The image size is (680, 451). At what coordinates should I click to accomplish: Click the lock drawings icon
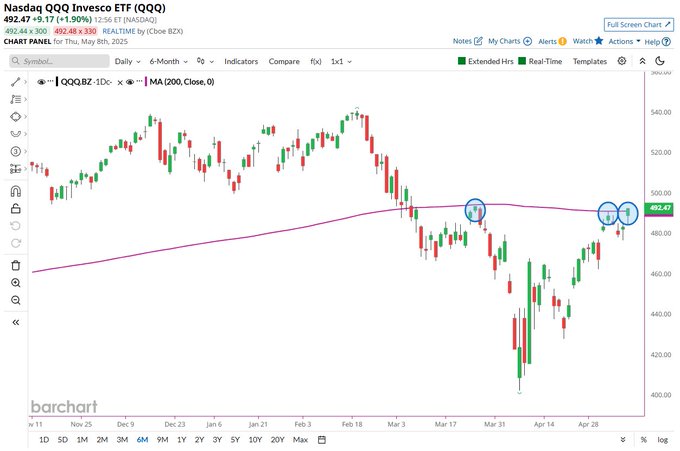coord(15,208)
